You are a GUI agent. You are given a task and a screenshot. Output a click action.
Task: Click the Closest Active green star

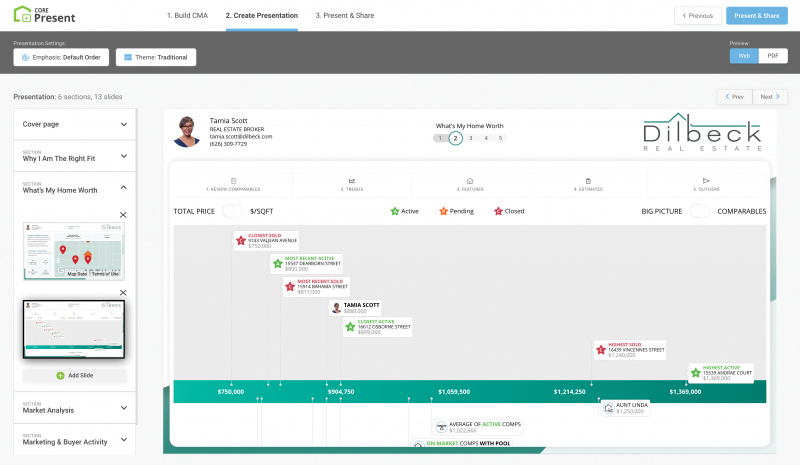click(350, 327)
